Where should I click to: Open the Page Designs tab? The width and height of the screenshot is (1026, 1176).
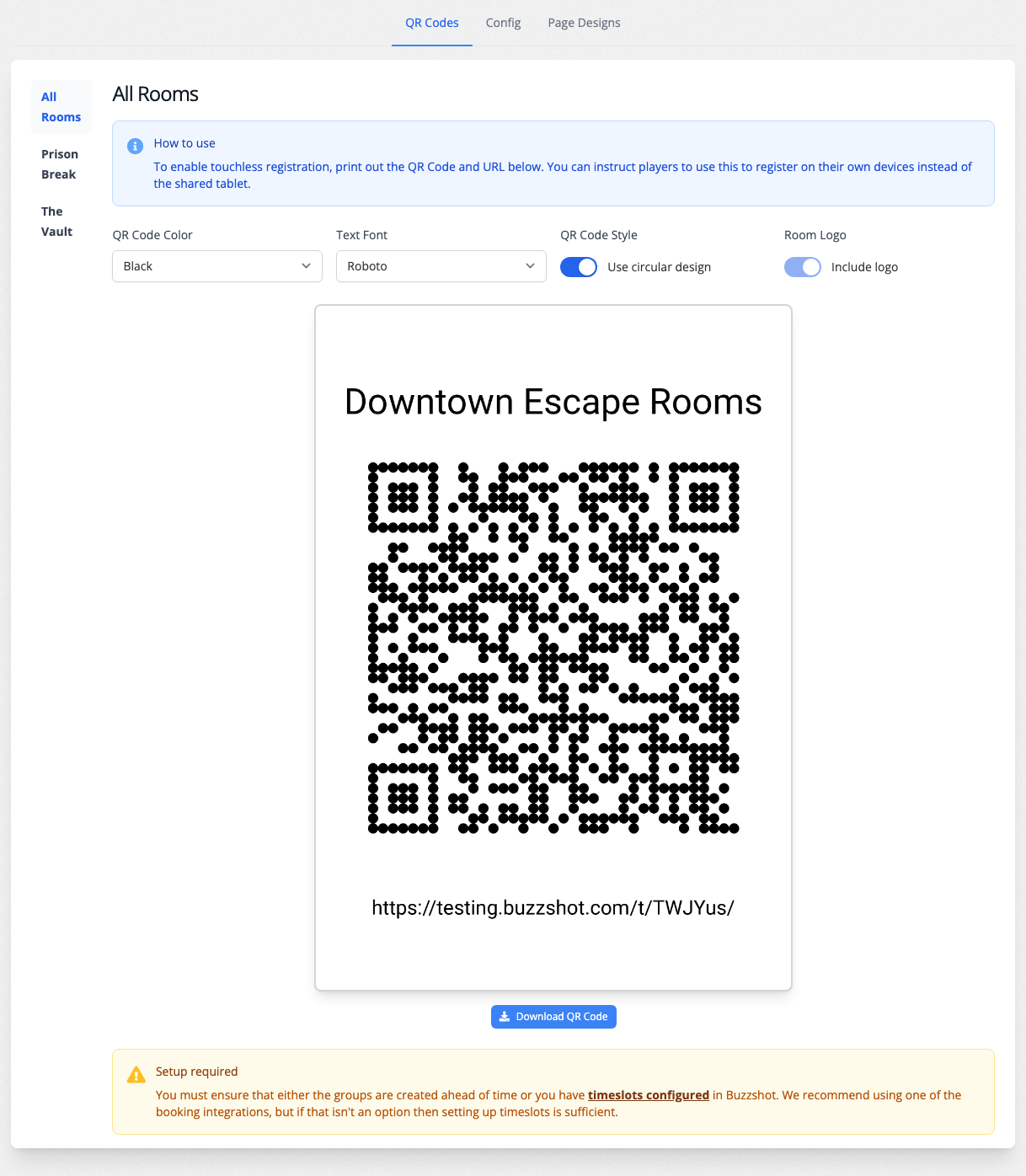584,23
